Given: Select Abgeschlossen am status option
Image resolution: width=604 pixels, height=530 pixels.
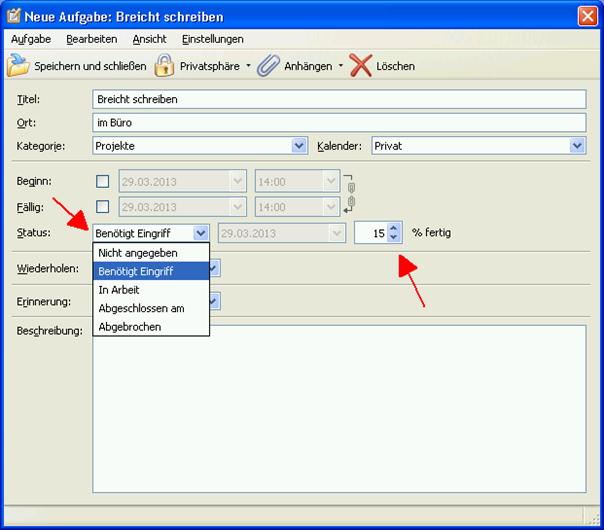Looking at the screenshot, I should tap(151, 308).
